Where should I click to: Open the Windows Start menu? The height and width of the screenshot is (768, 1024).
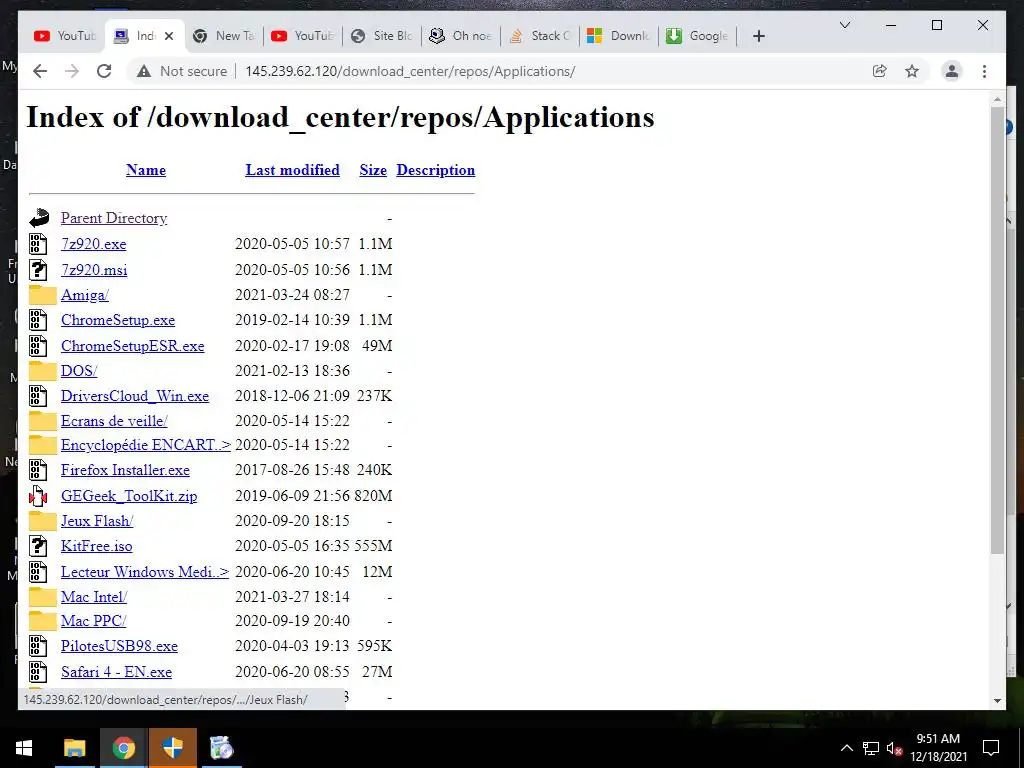[x=24, y=748]
